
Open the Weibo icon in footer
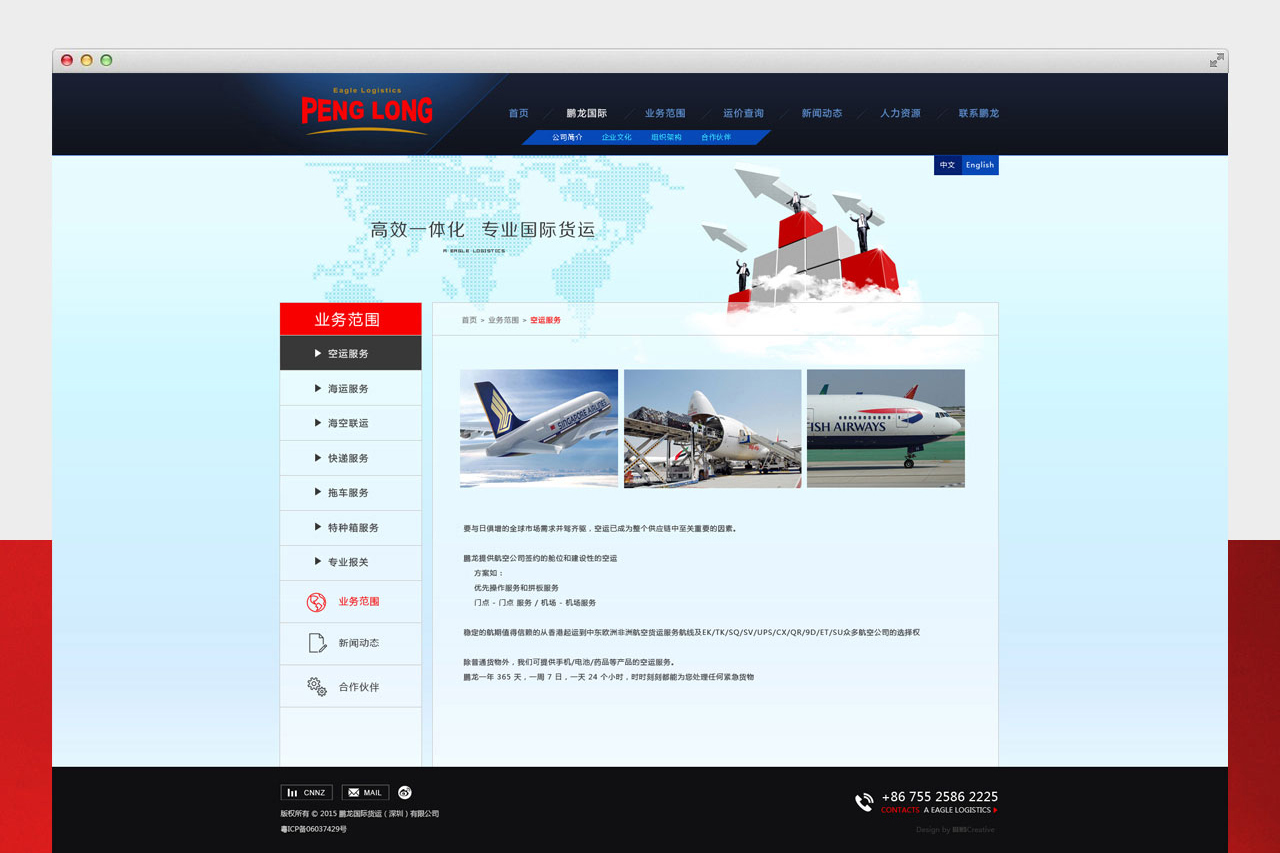[x=405, y=792]
